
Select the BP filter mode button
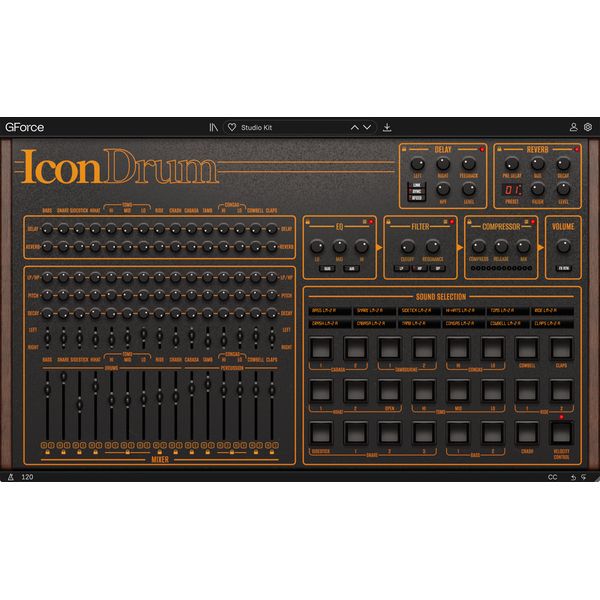pos(438,269)
